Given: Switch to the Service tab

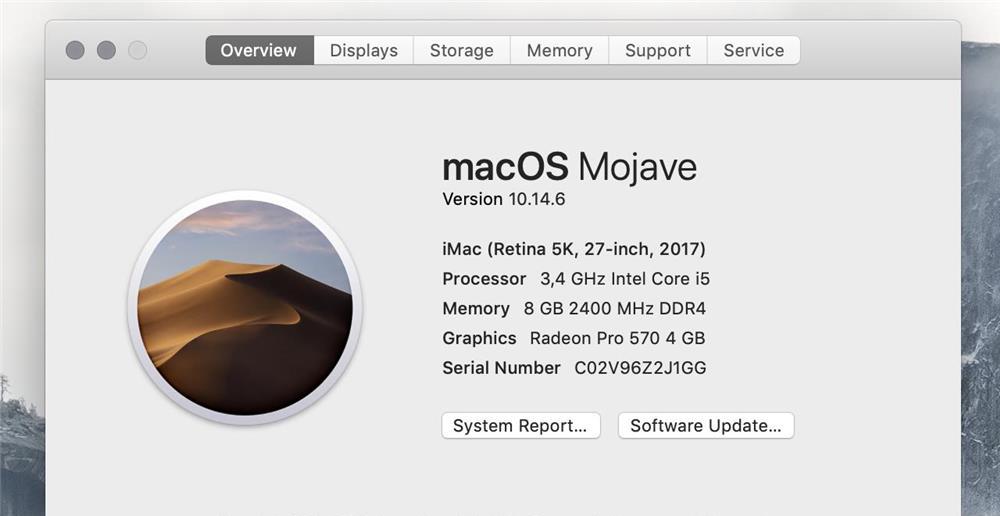Looking at the screenshot, I should pyautogui.click(x=753, y=50).
